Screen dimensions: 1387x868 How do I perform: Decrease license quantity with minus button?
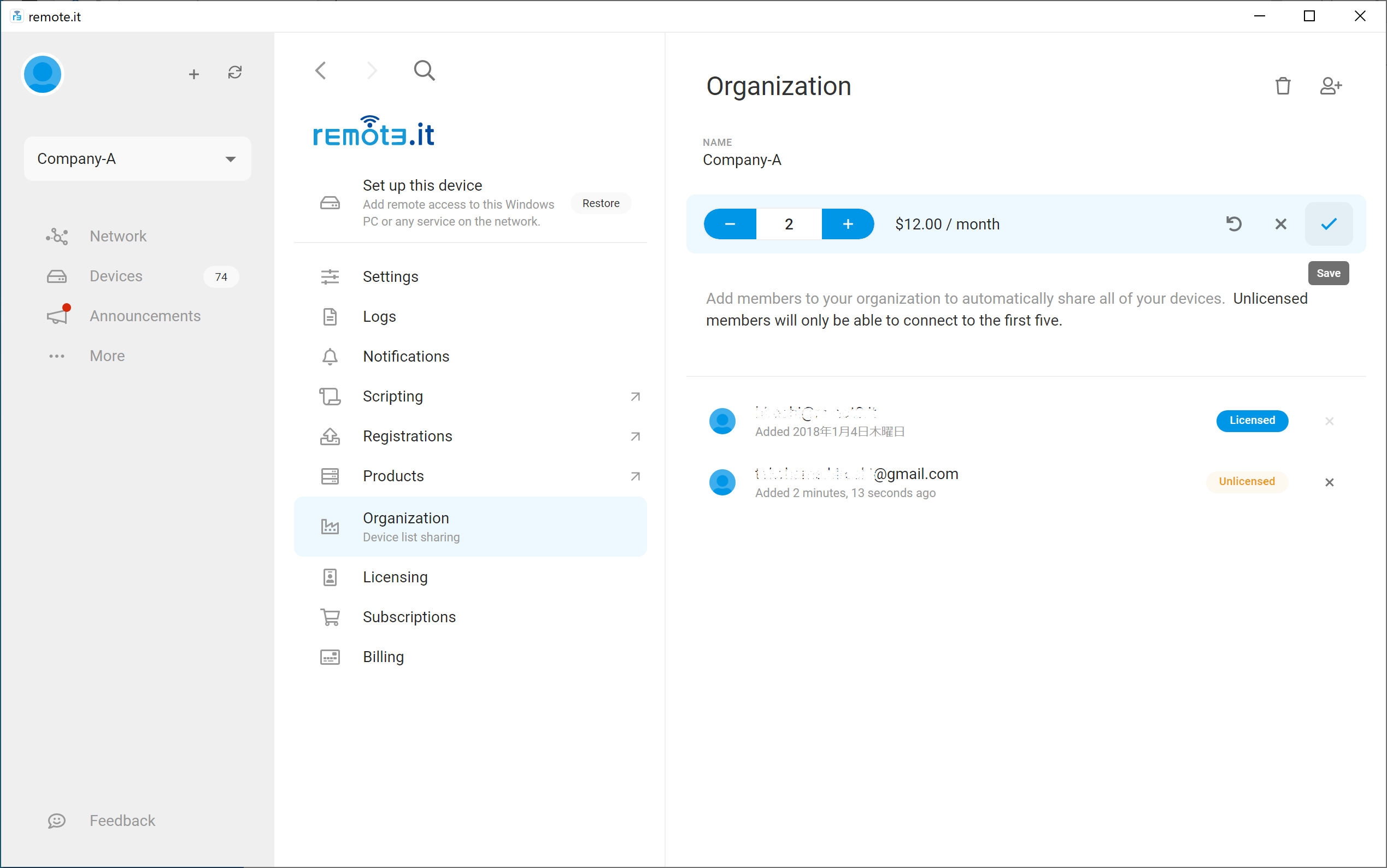point(730,224)
